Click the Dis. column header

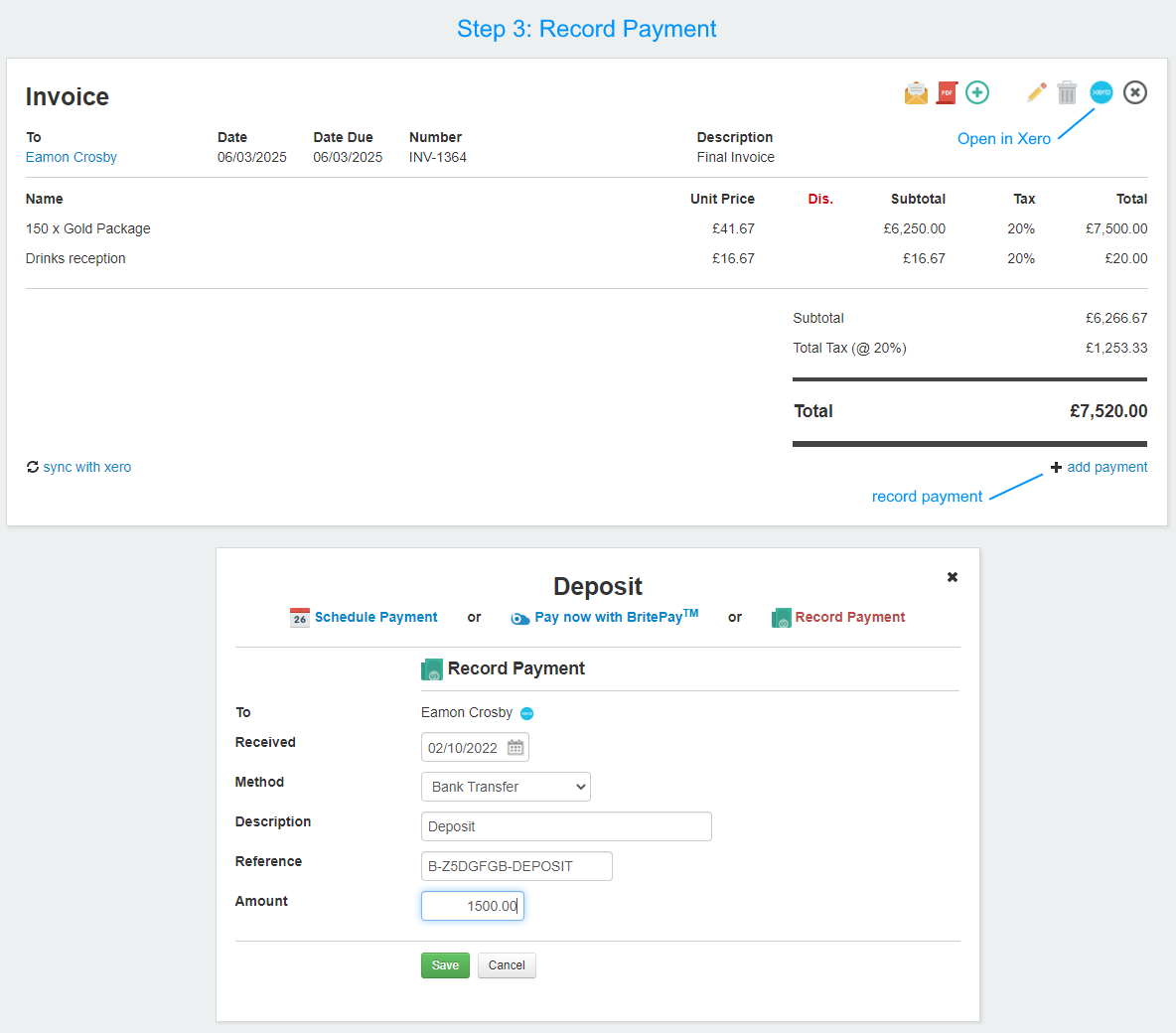click(820, 199)
